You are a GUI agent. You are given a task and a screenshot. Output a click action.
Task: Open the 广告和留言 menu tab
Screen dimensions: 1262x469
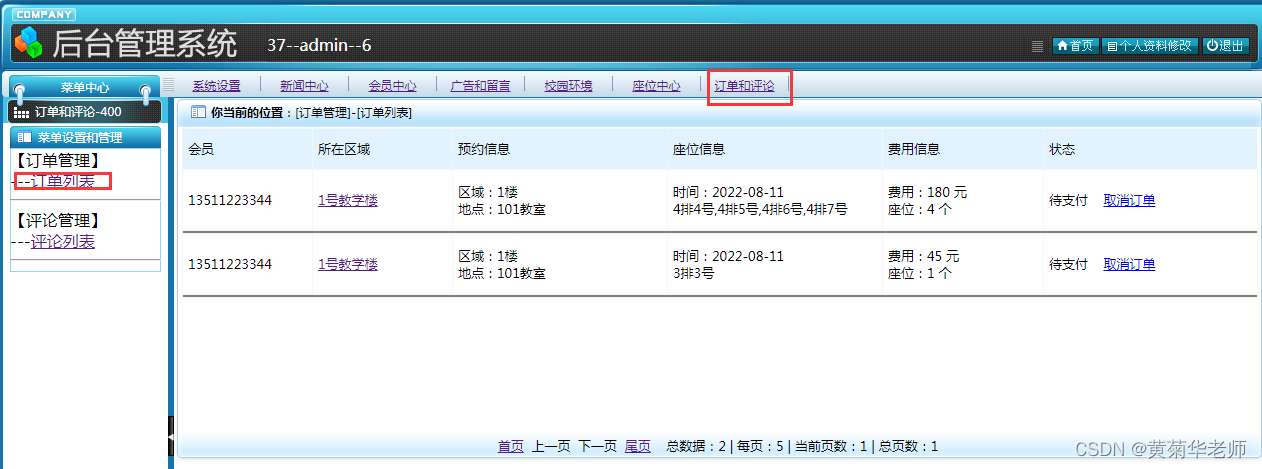point(481,86)
